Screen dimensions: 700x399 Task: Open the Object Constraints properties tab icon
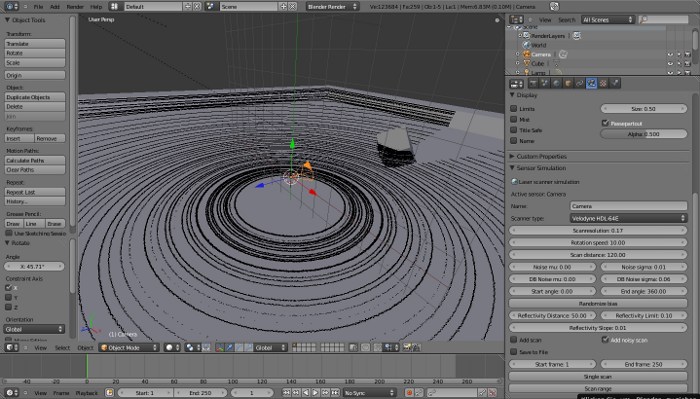click(x=579, y=83)
